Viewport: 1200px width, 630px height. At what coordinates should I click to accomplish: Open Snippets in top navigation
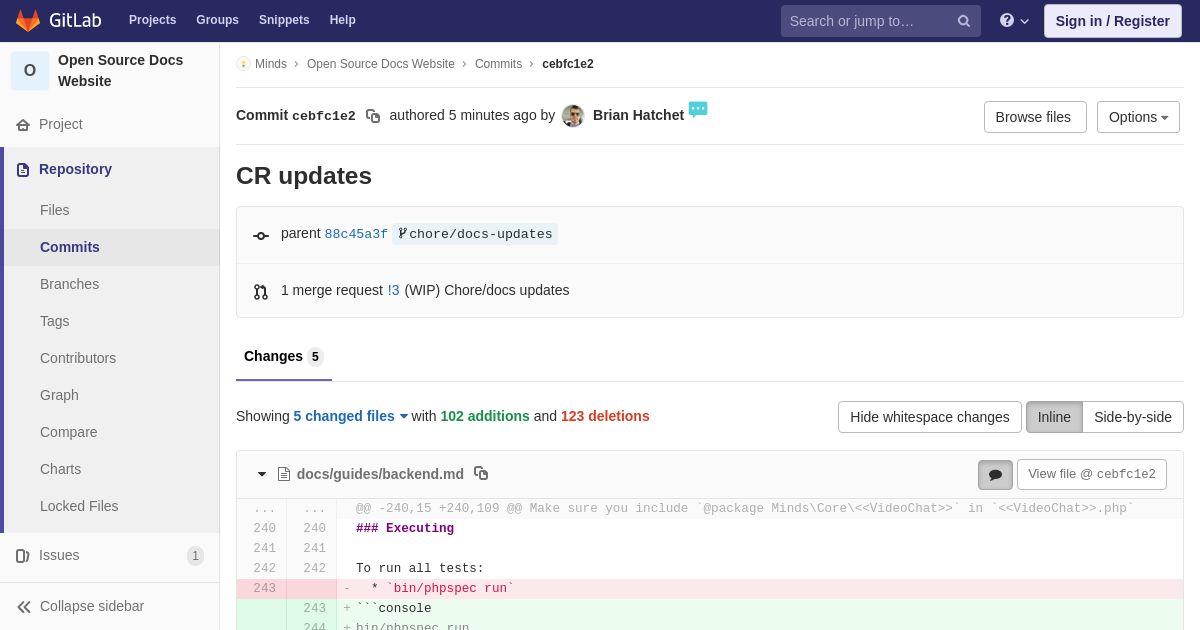point(284,20)
